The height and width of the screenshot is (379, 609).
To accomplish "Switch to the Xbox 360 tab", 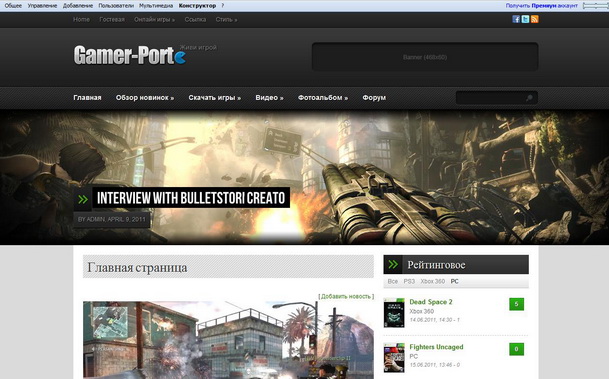I will click(432, 281).
